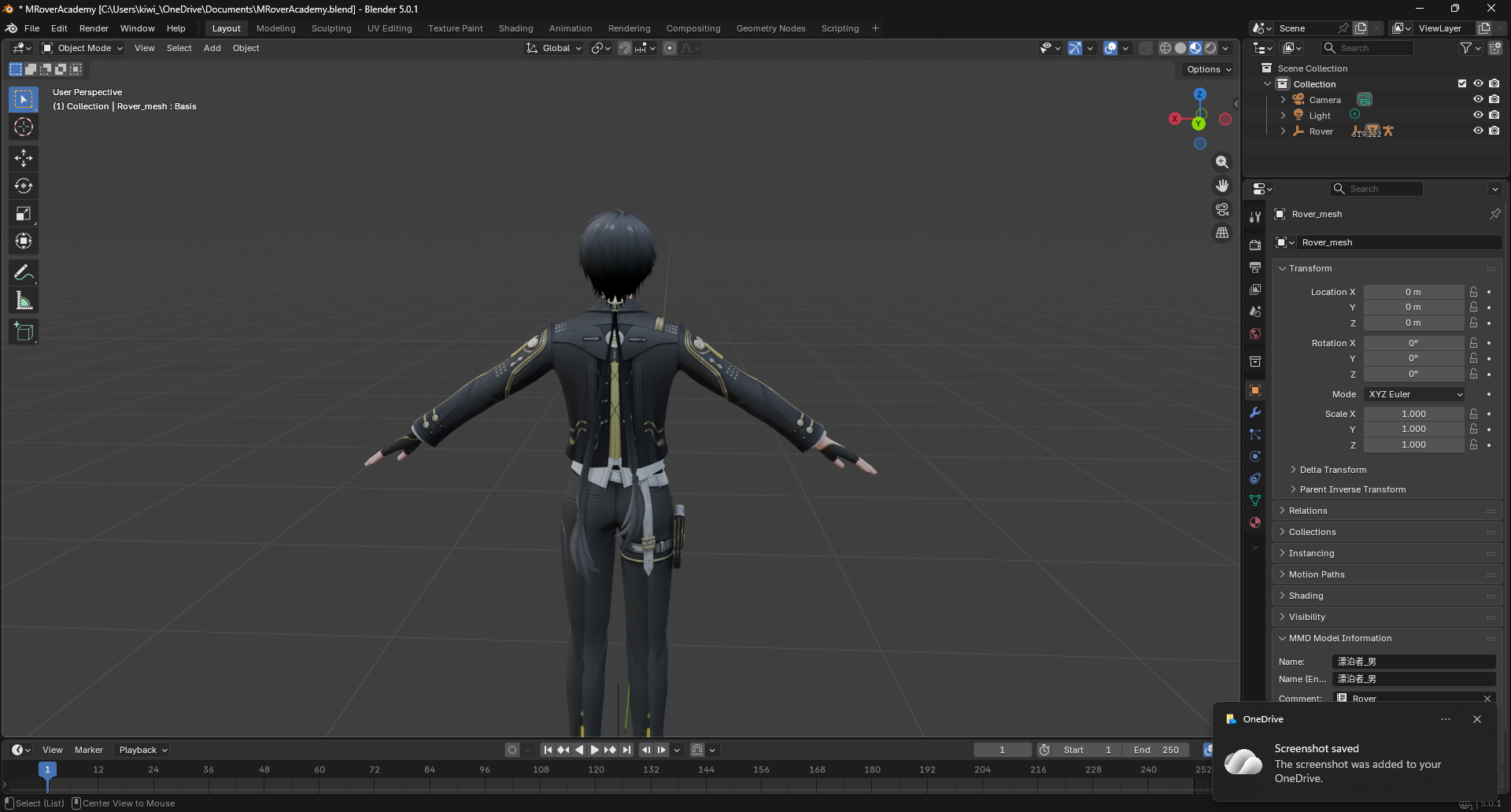The height and width of the screenshot is (812, 1511).
Task: Toggle proportional editing in header
Action: coord(670,48)
